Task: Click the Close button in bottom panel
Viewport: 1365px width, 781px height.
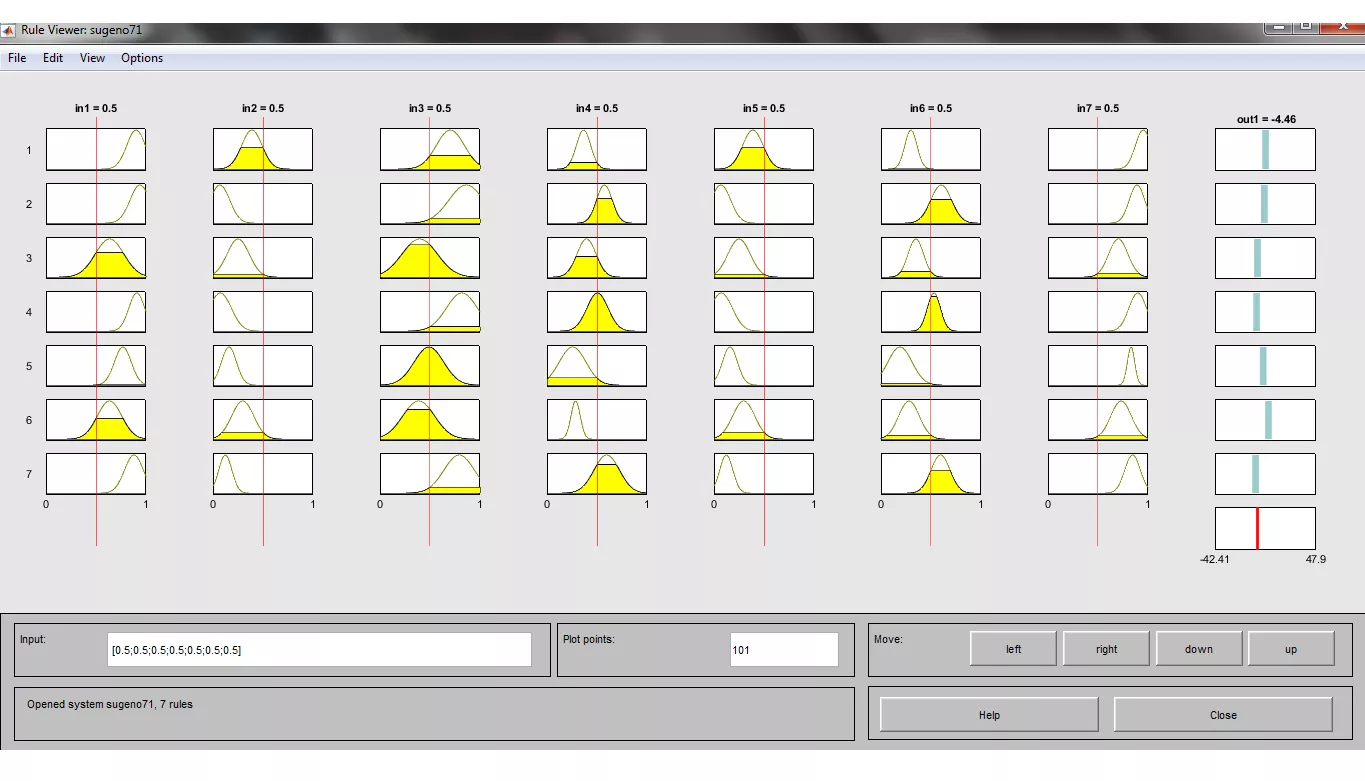Action: pos(1222,715)
